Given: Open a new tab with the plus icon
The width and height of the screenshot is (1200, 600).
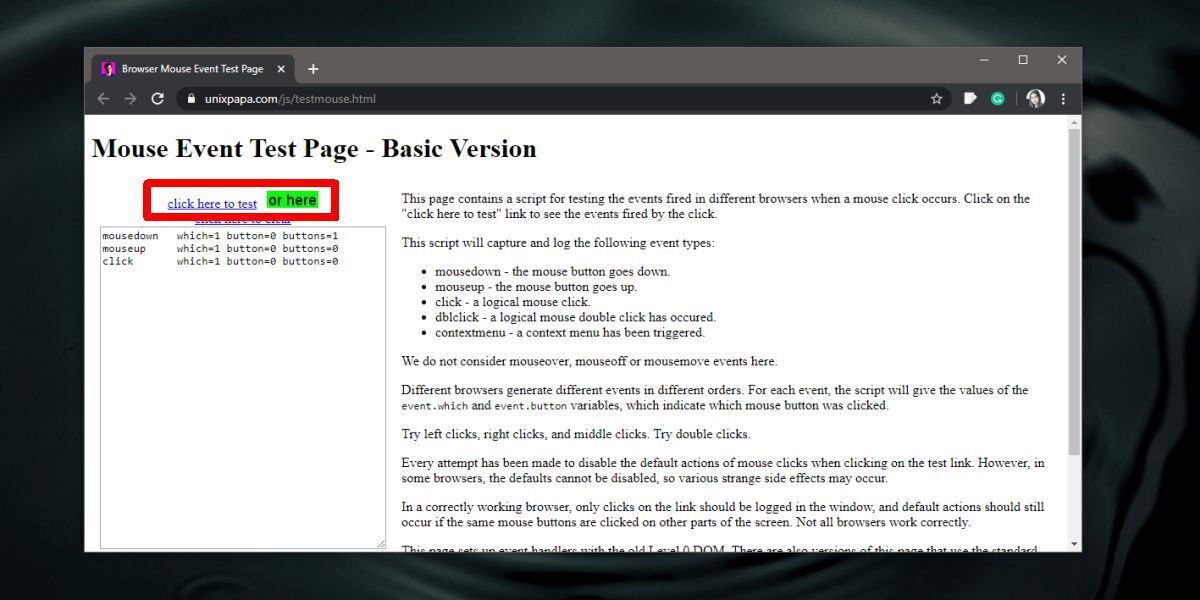Looking at the screenshot, I should 313,68.
